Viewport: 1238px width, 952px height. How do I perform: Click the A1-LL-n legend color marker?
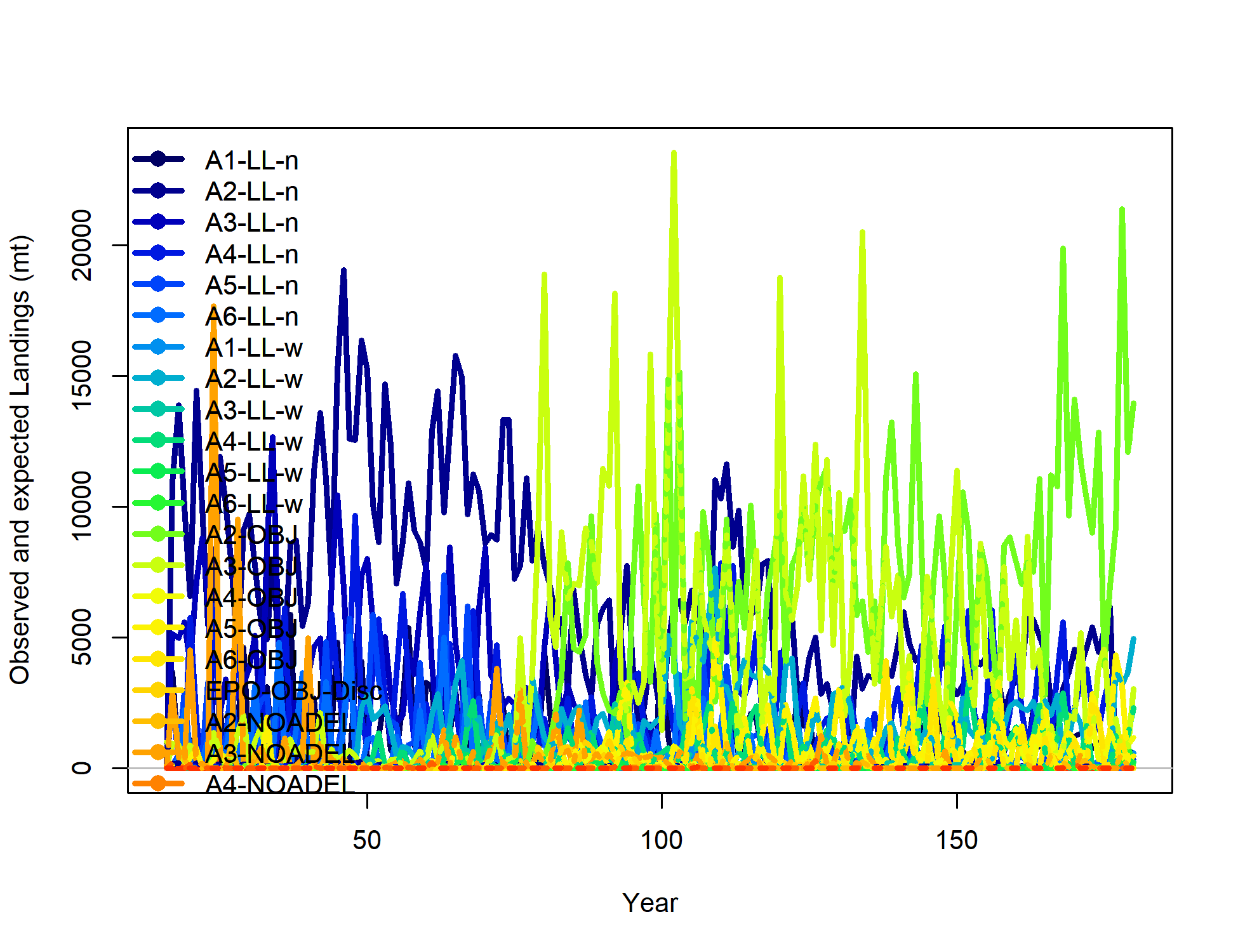click(x=158, y=159)
